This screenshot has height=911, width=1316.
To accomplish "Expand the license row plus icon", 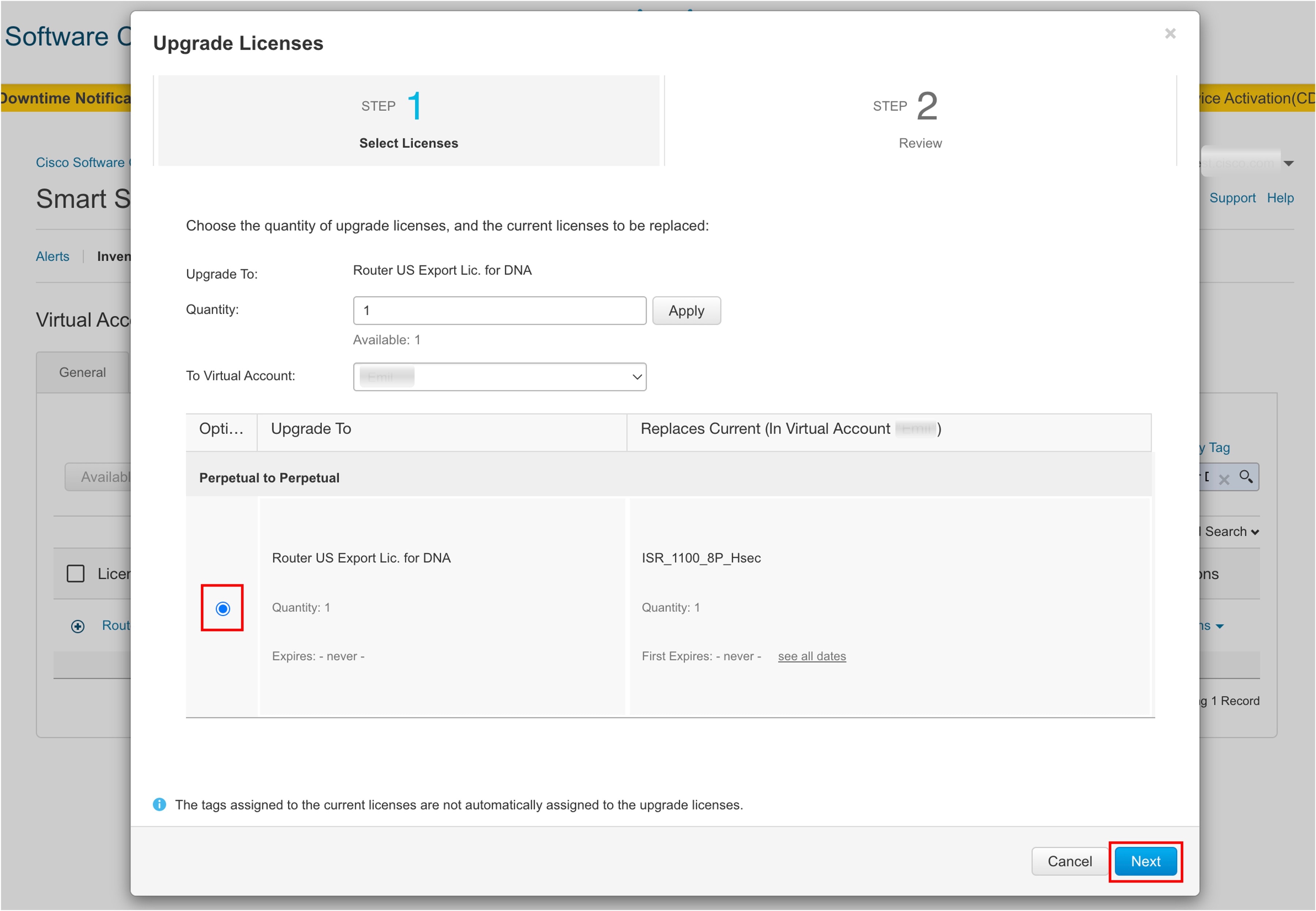I will coord(77,626).
